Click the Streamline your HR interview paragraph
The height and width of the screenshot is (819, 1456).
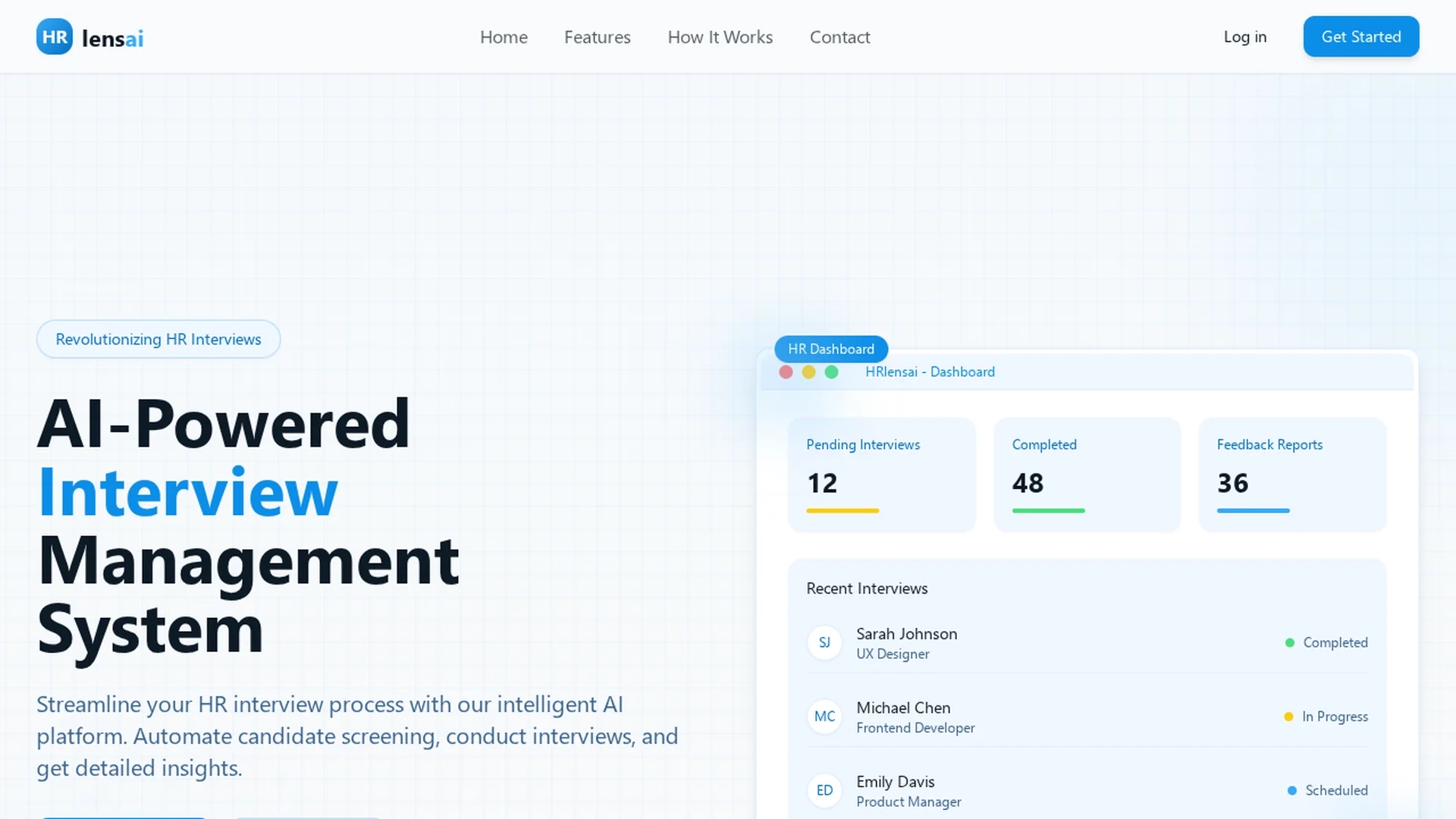(x=357, y=736)
